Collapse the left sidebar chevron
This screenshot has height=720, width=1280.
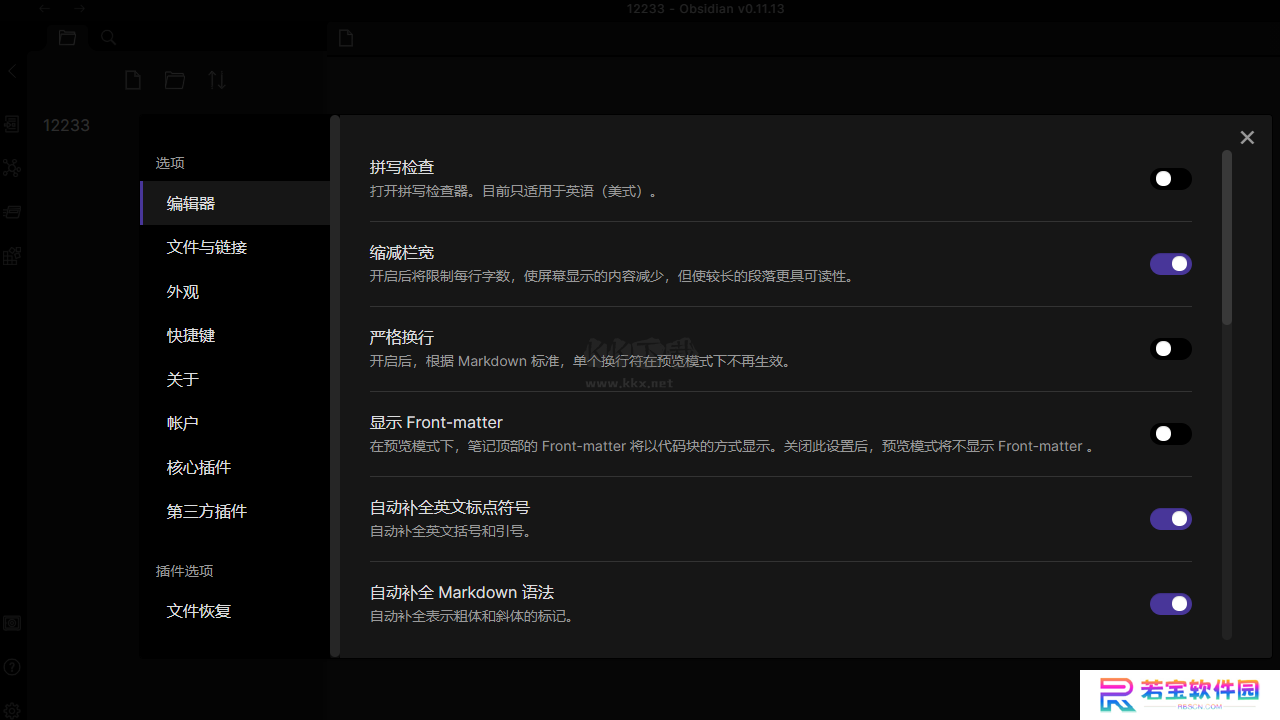12,72
